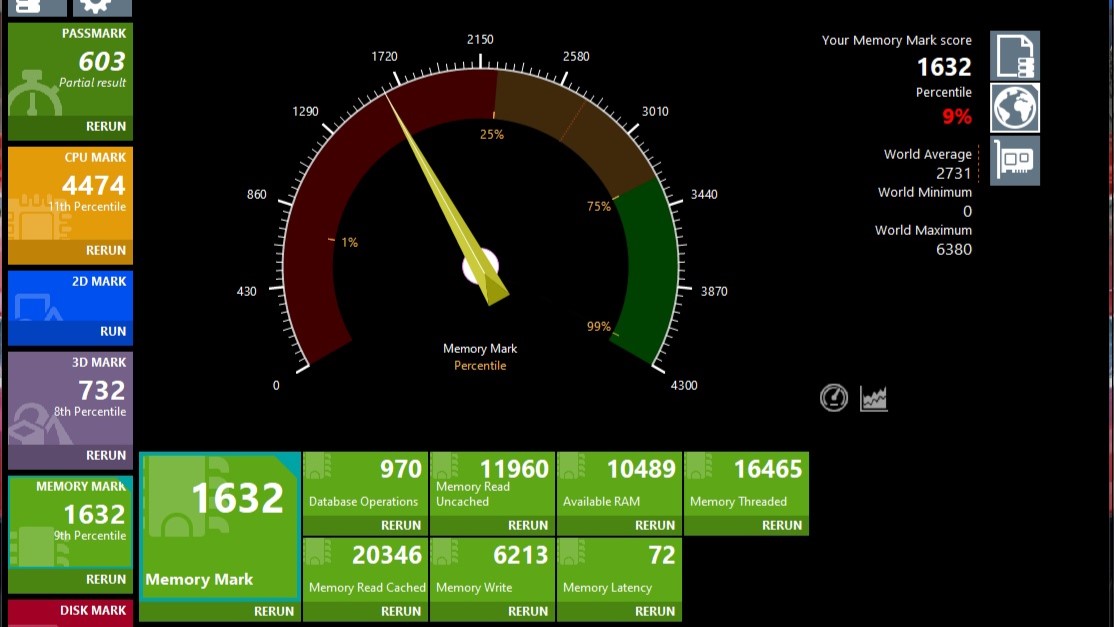Viewport: 1114px width, 627px height.
Task: Open the Memory Read Cached 20346 tile
Action: tap(365, 570)
